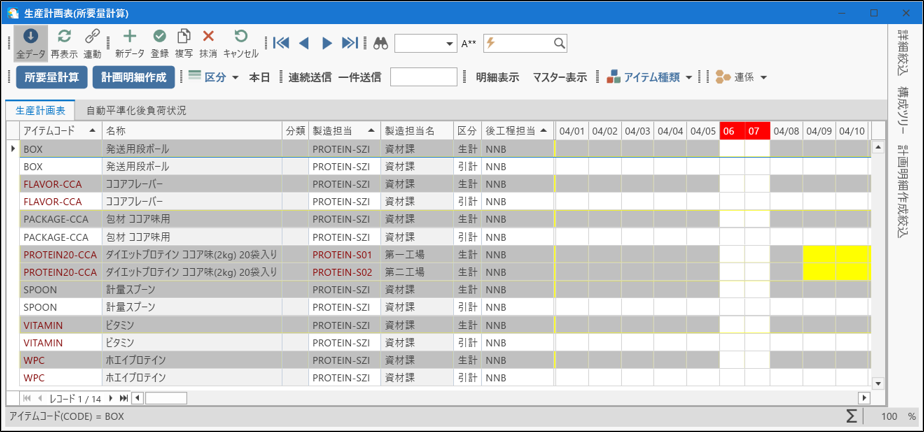This screenshot has height=432, width=924.
Task: Click the 連動 link chain icon
Action: [x=92, y=37]
